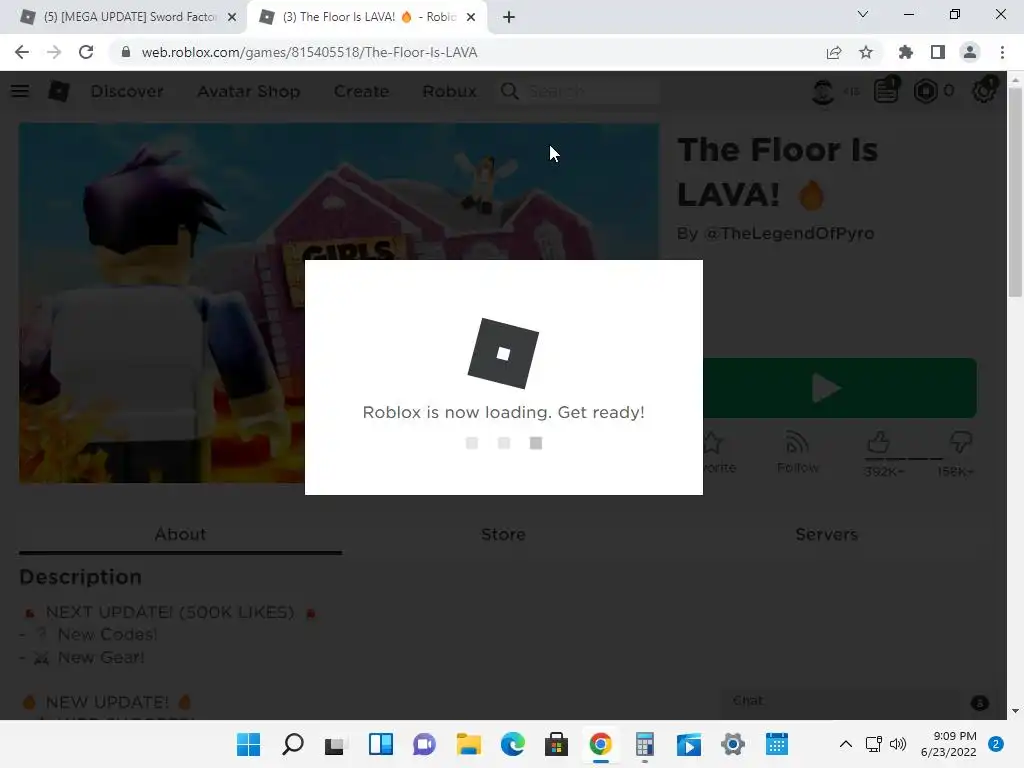The height and width of the screenshot is (768, 1024).
Task: Open Chrome extensions puzzle icon
Action: click(x=906, y=52)
